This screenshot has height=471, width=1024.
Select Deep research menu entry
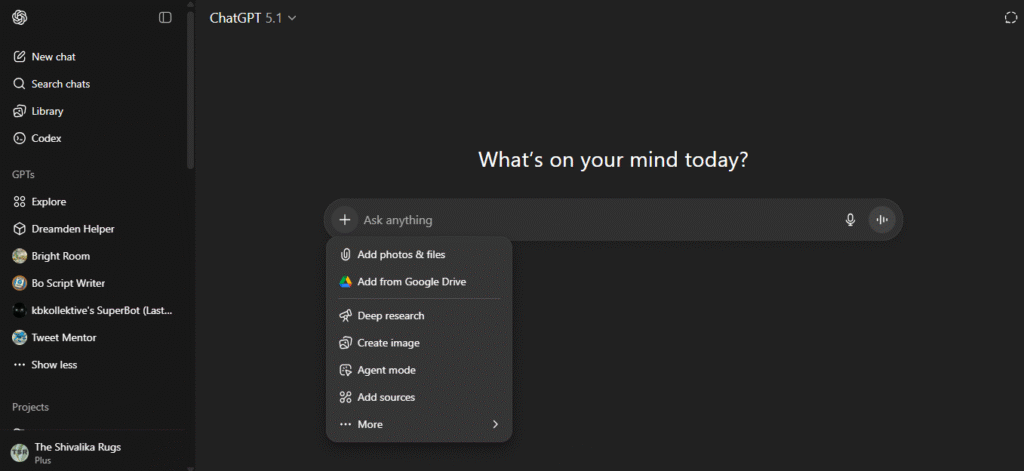[x=419, y=316]
